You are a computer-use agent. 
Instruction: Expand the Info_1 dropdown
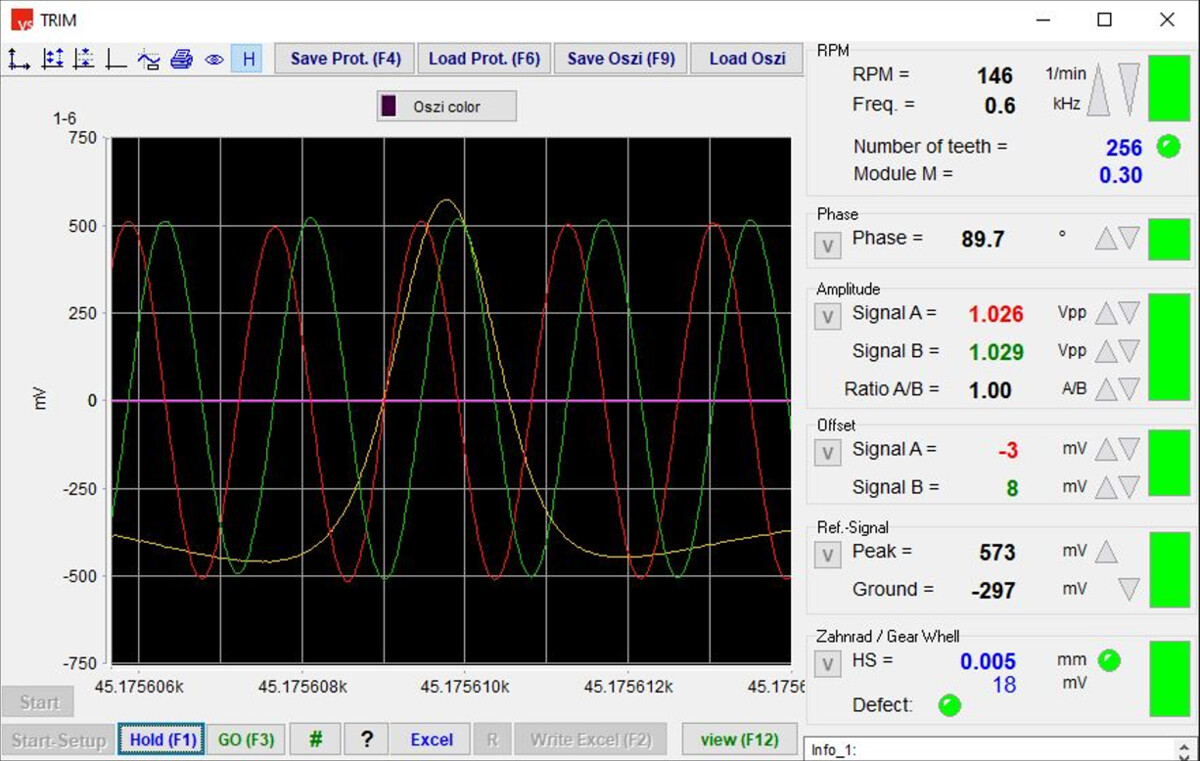1185,749
